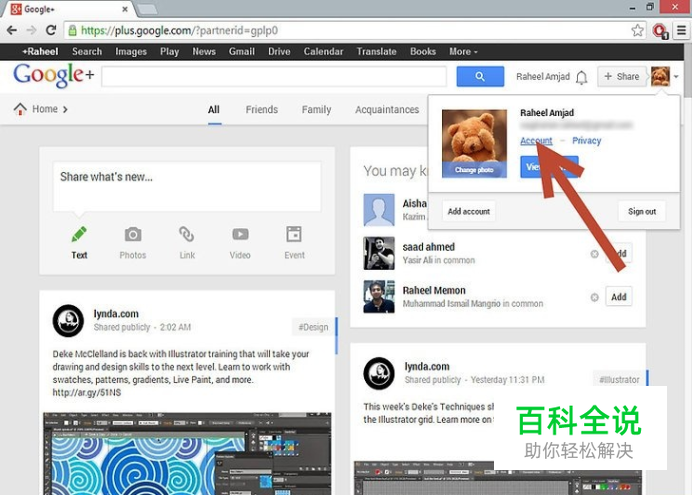Open Search in the black bar
Viewport: 692px width, 495px height.
point(87,52)
